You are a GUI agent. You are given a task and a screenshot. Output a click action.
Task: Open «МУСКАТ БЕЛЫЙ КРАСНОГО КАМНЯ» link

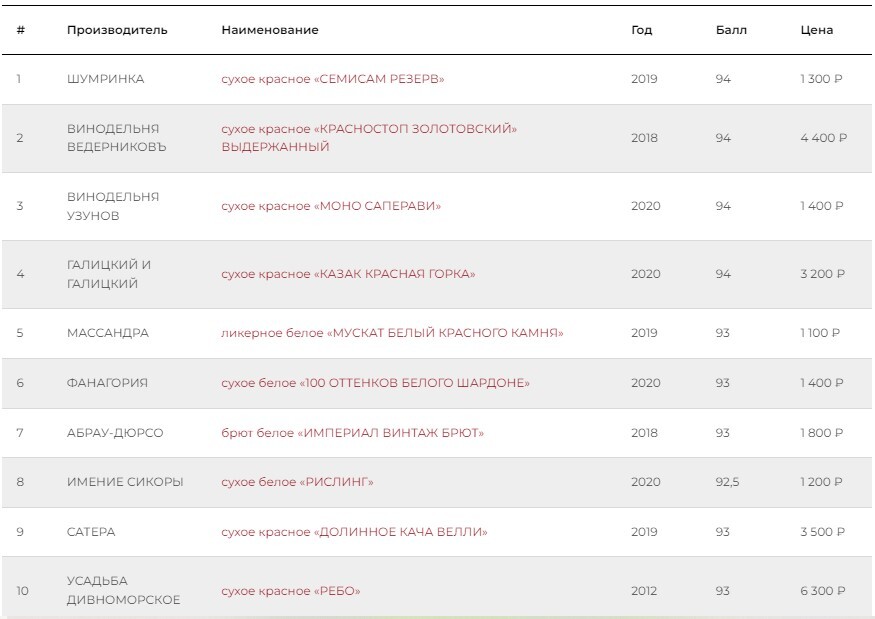392,333
